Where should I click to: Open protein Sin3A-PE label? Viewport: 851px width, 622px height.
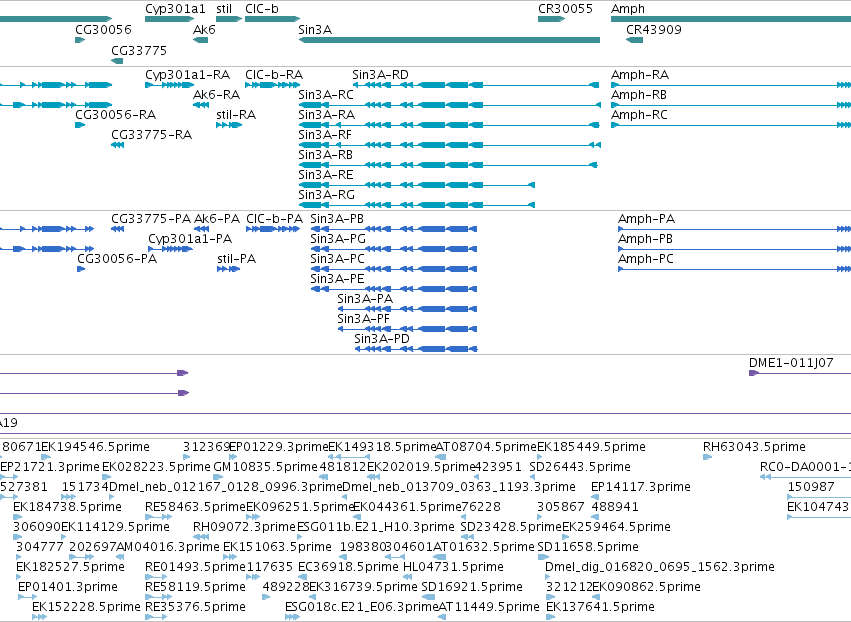tap(337, 278)
